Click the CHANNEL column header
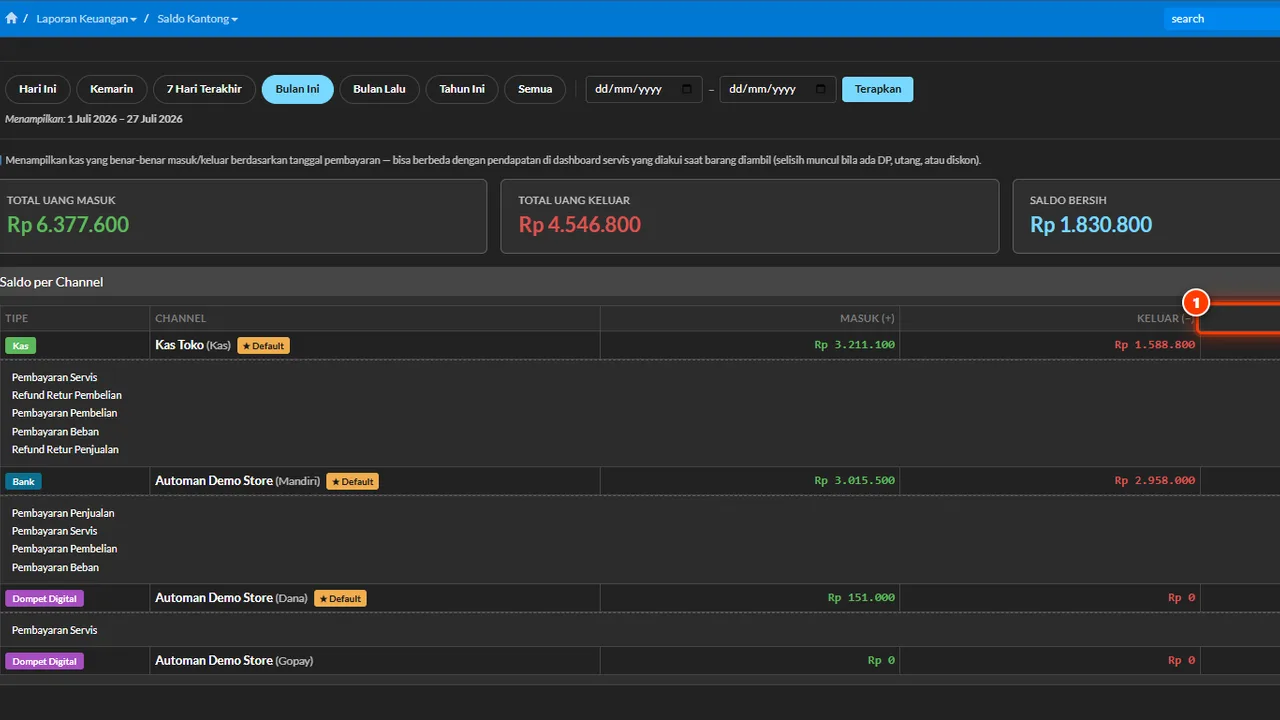 coord(375,318)
